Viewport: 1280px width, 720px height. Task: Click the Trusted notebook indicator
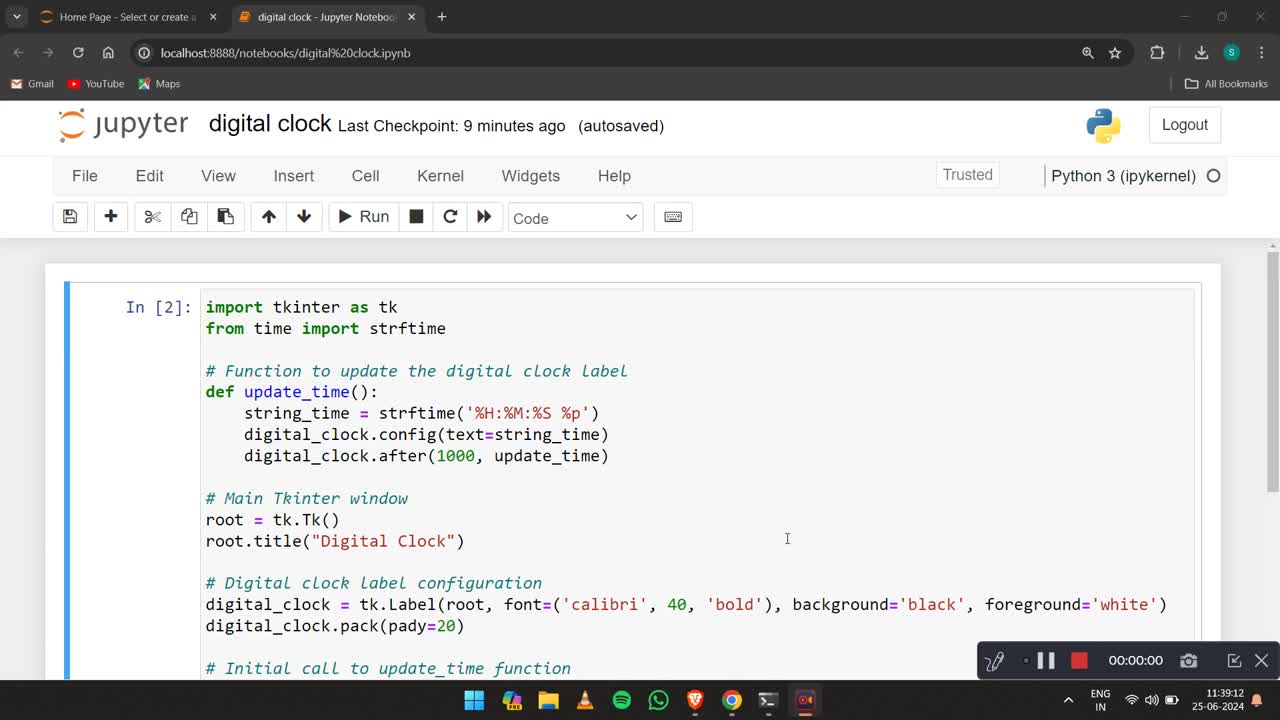[x=967, y=175]
